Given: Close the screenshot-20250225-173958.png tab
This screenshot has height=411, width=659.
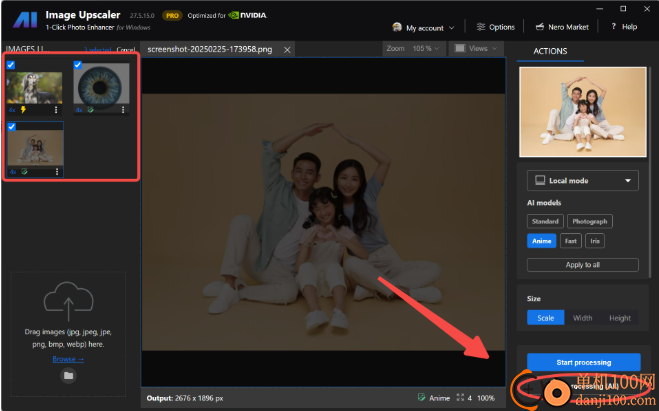Looking at the screenshot, I should pyautogui.click(x=287, y=50).
